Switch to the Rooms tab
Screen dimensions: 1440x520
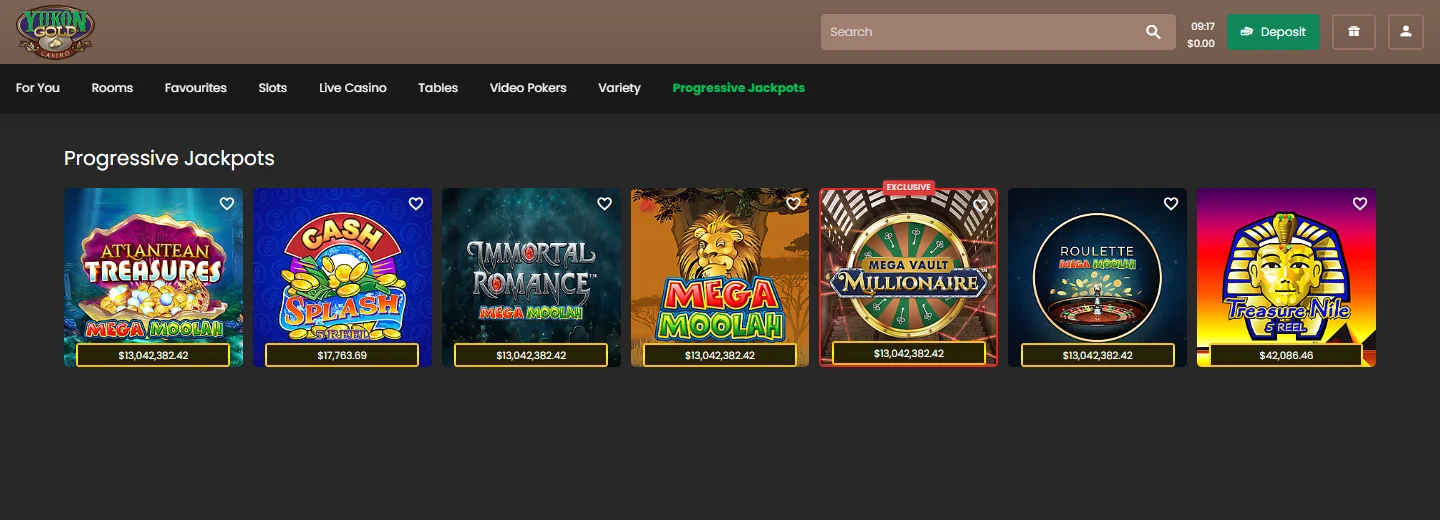112,88
